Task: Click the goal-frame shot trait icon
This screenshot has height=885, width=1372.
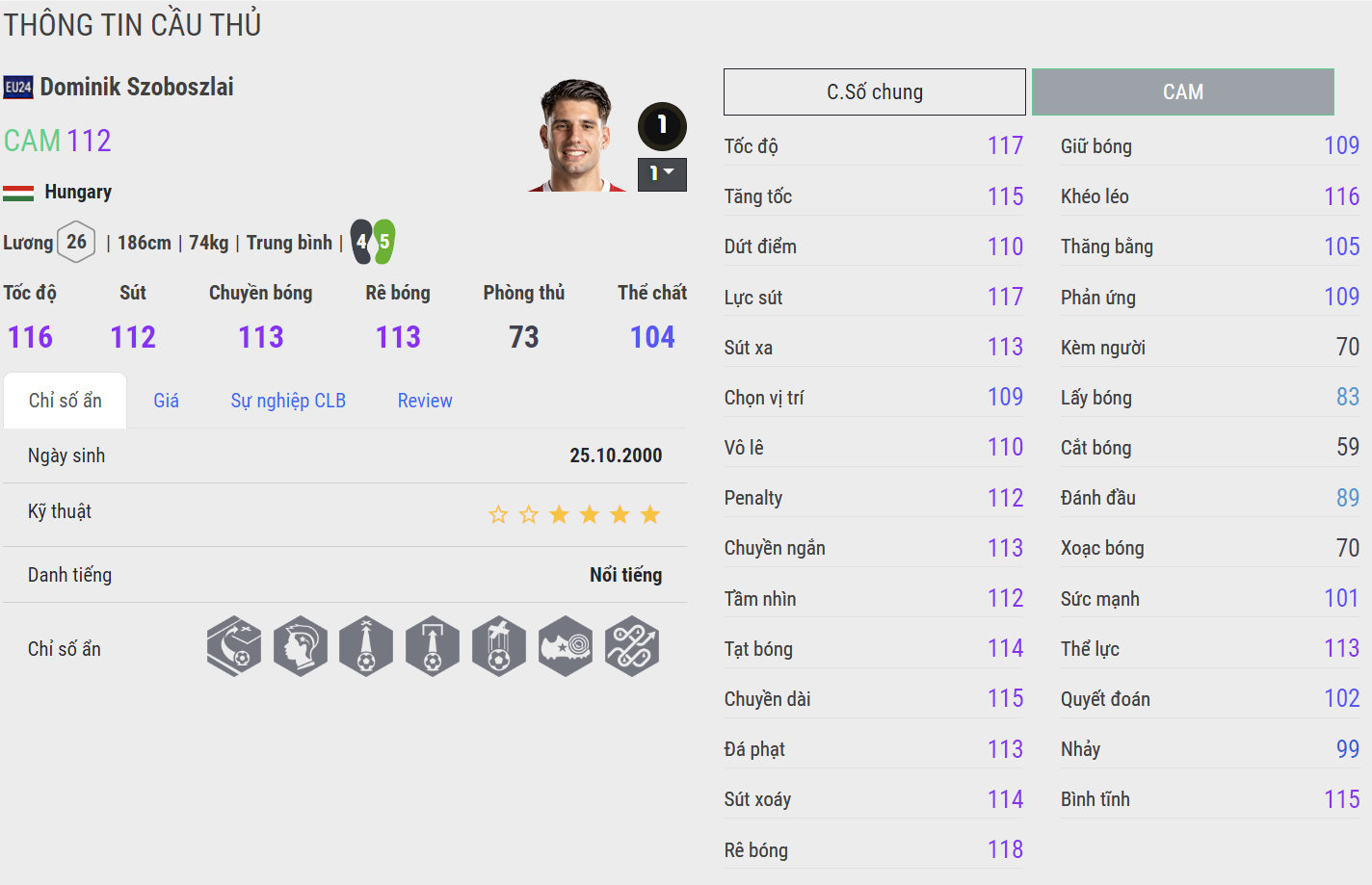Action: 433,646
